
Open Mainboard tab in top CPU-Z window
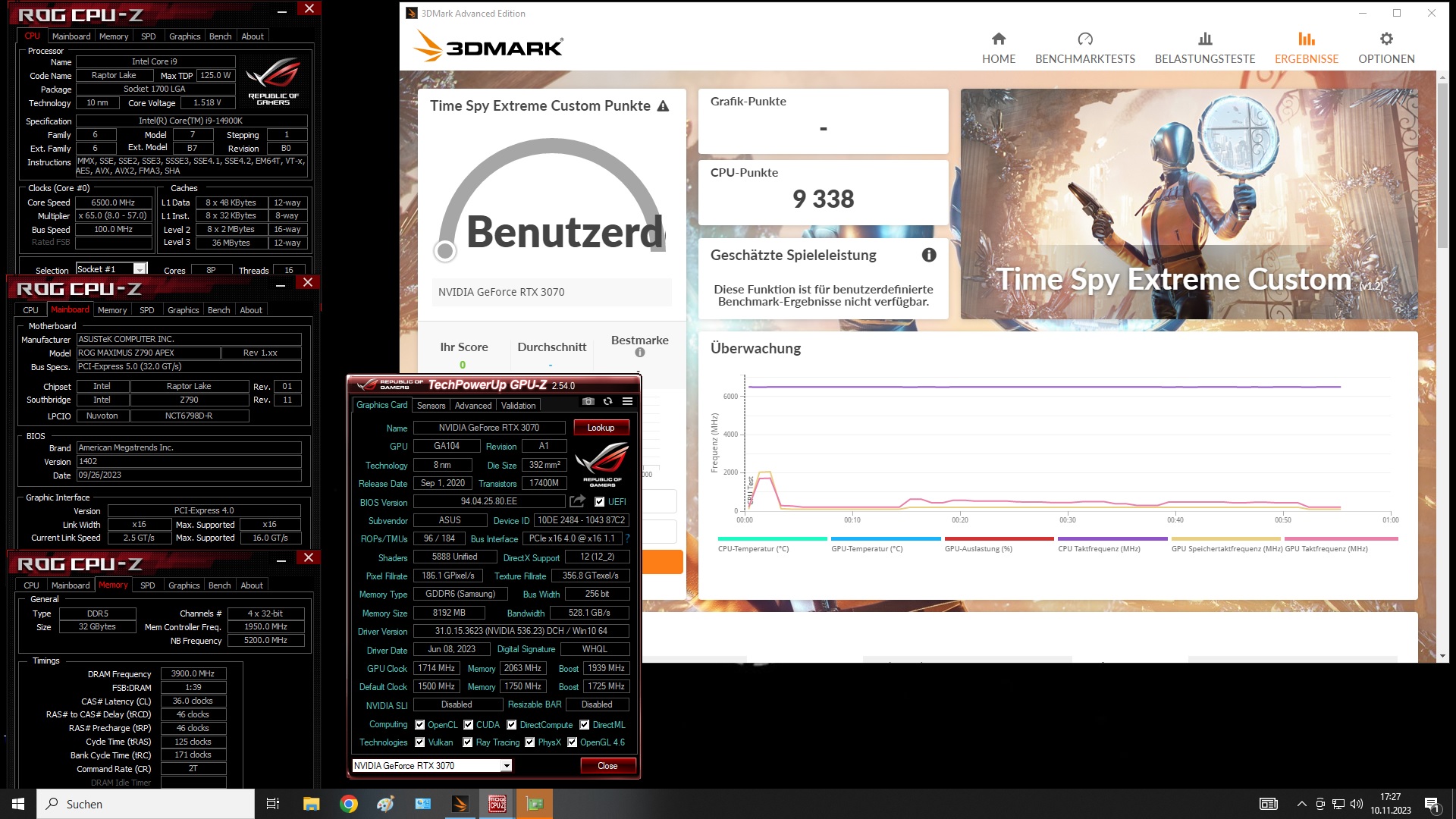pyautogui.click(x=71, y=36)
